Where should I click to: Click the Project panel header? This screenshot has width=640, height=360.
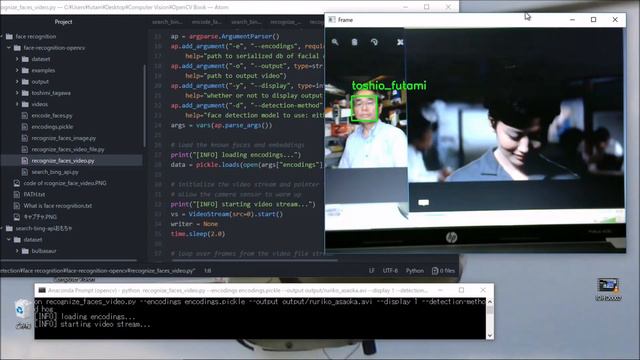pyautogui.click(x=63, y=22)
